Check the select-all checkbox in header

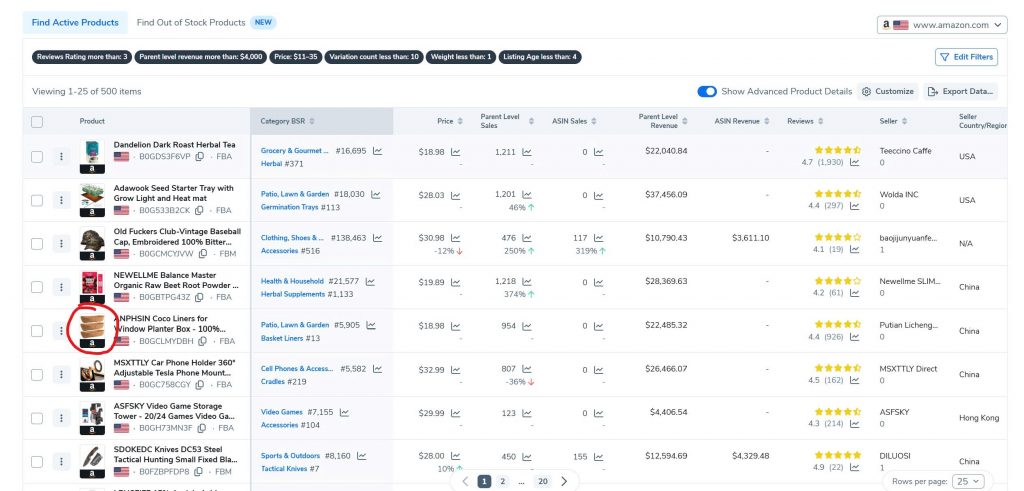[37, 121]
